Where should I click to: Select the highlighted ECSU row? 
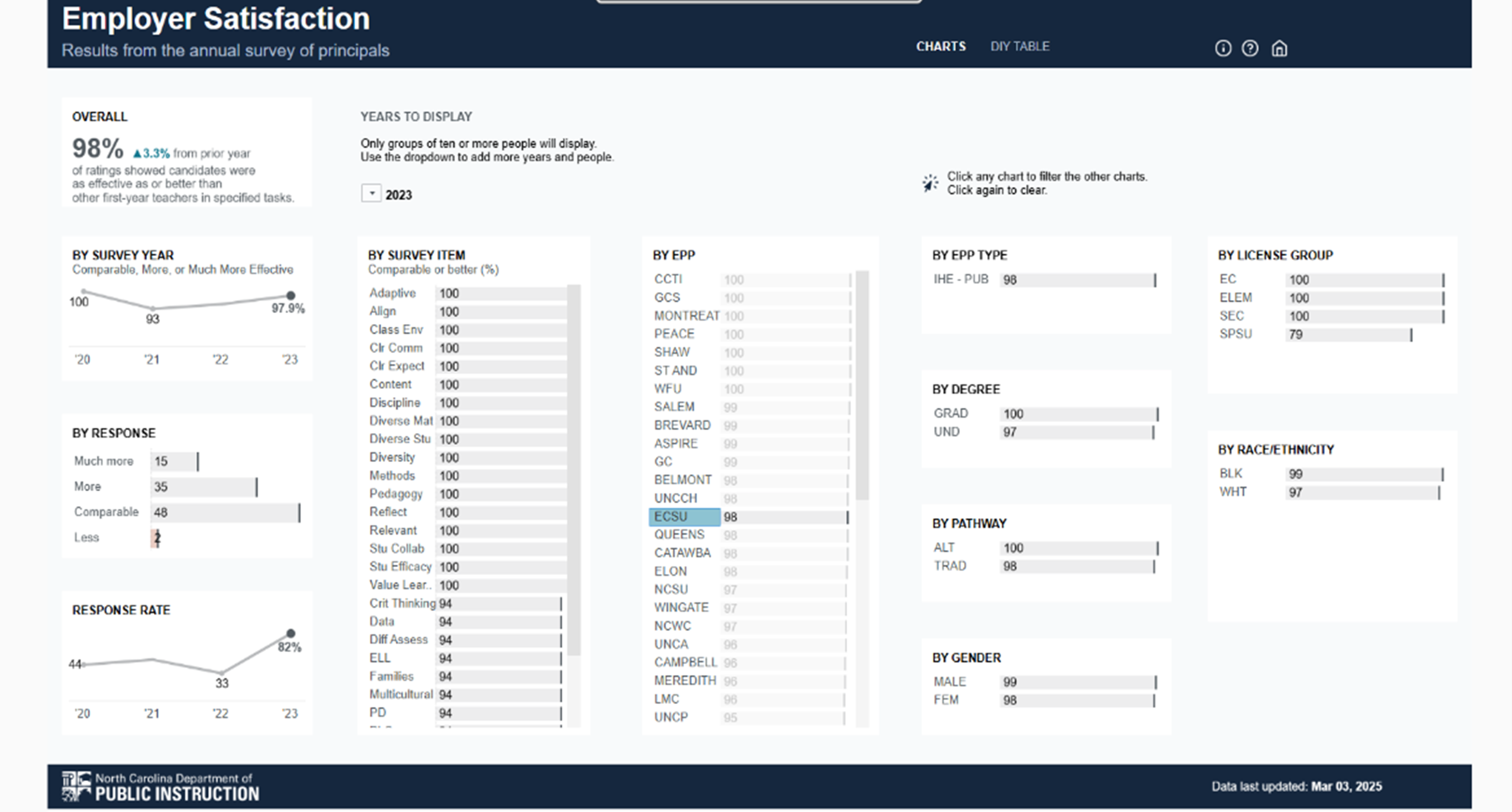pyautogui.click(x=684, y=517)
